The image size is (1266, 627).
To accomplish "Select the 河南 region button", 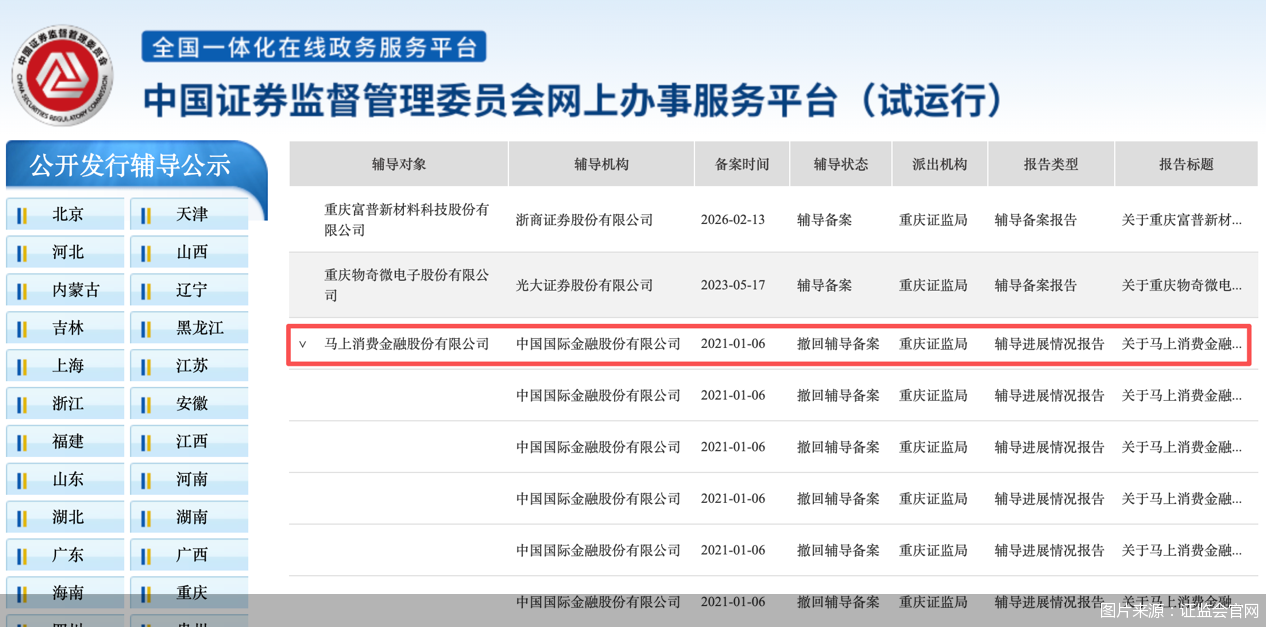I will [189, 479].
